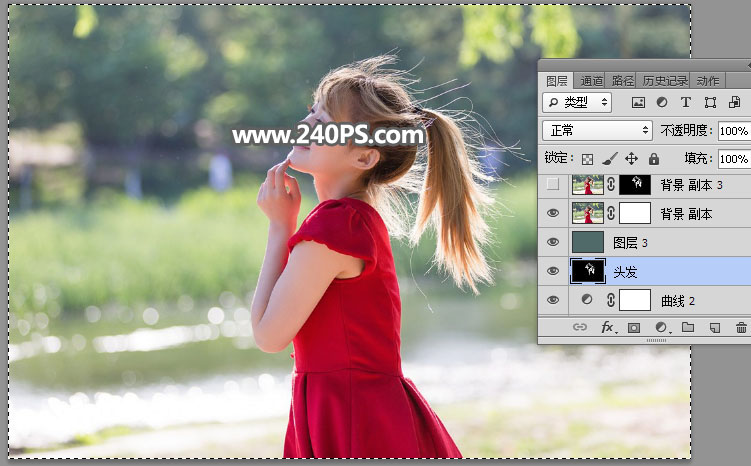This screenshot has height=466, width=751.
Task: Switch to the 历史记录 tab
Action: (665, 80)
